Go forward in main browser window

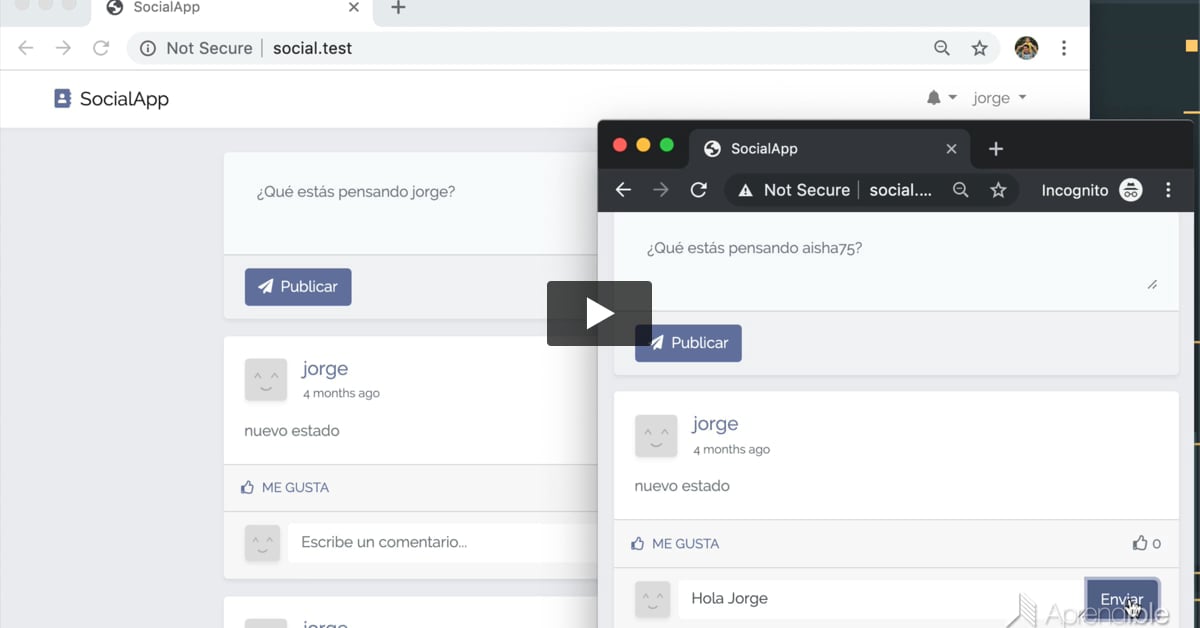[63, 48]
